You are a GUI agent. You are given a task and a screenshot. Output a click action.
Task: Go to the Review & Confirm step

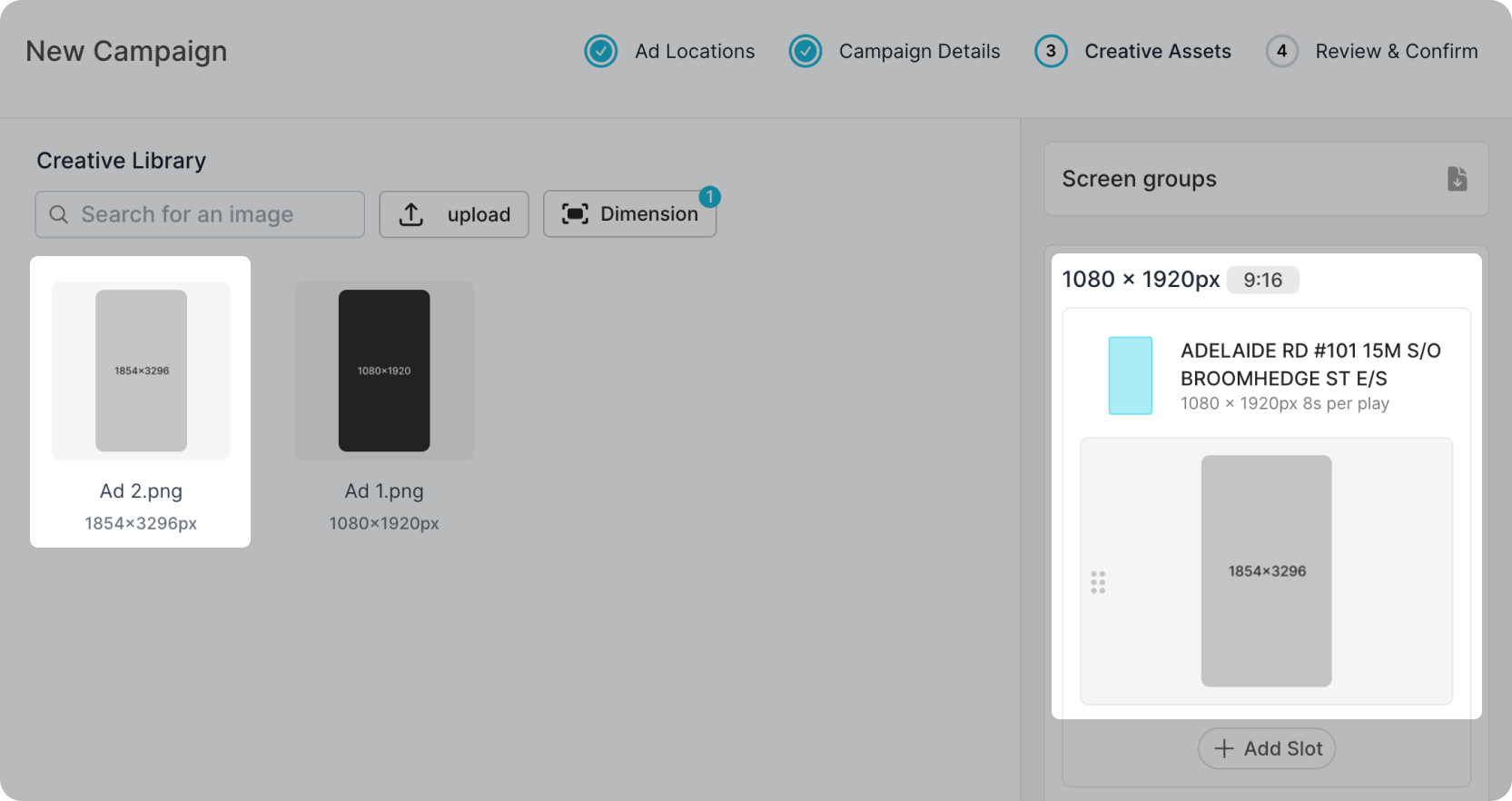[1396, 52]
